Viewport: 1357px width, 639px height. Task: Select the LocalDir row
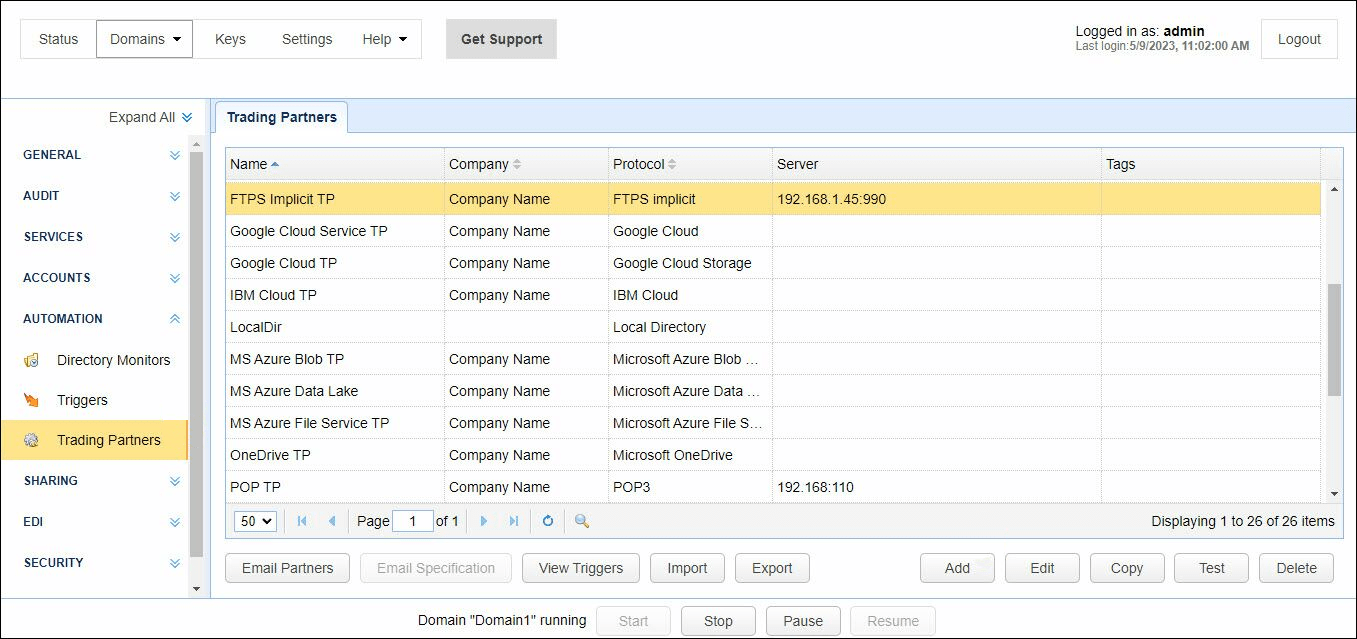click(x=773, y=327)
